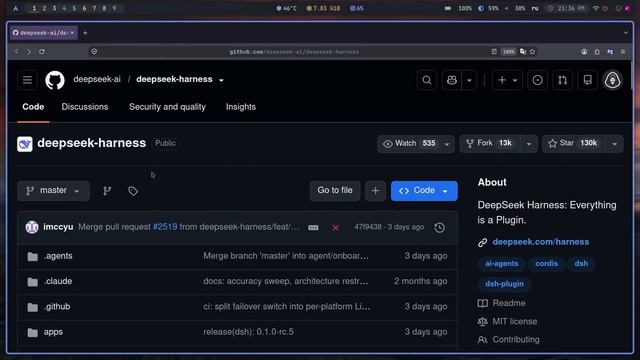
Task: Open the create new plus menu
Action: coord(507,80)
